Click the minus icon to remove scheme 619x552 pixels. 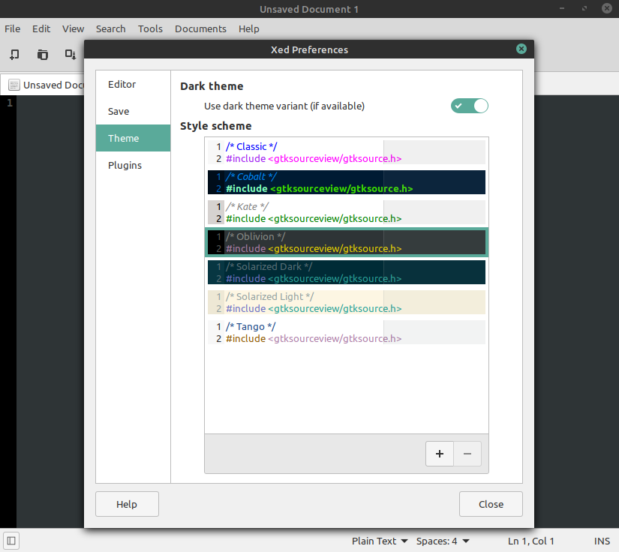(467, 453)
